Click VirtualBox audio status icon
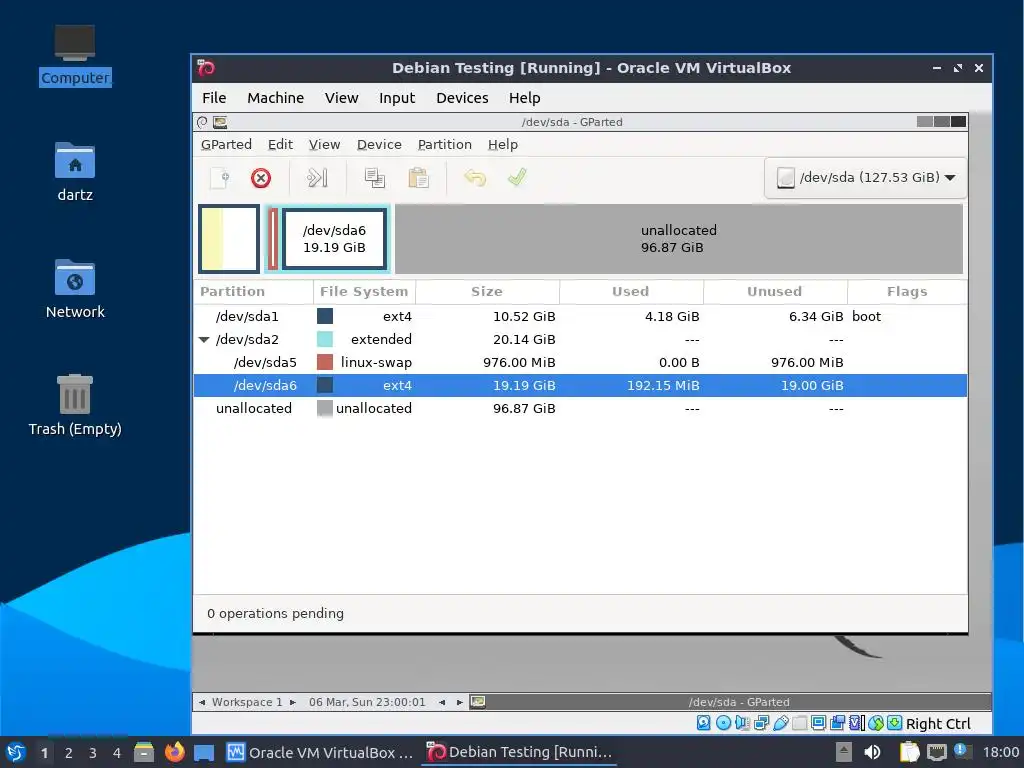Screen dimensions: 1024x768 (x=742, y=723)
